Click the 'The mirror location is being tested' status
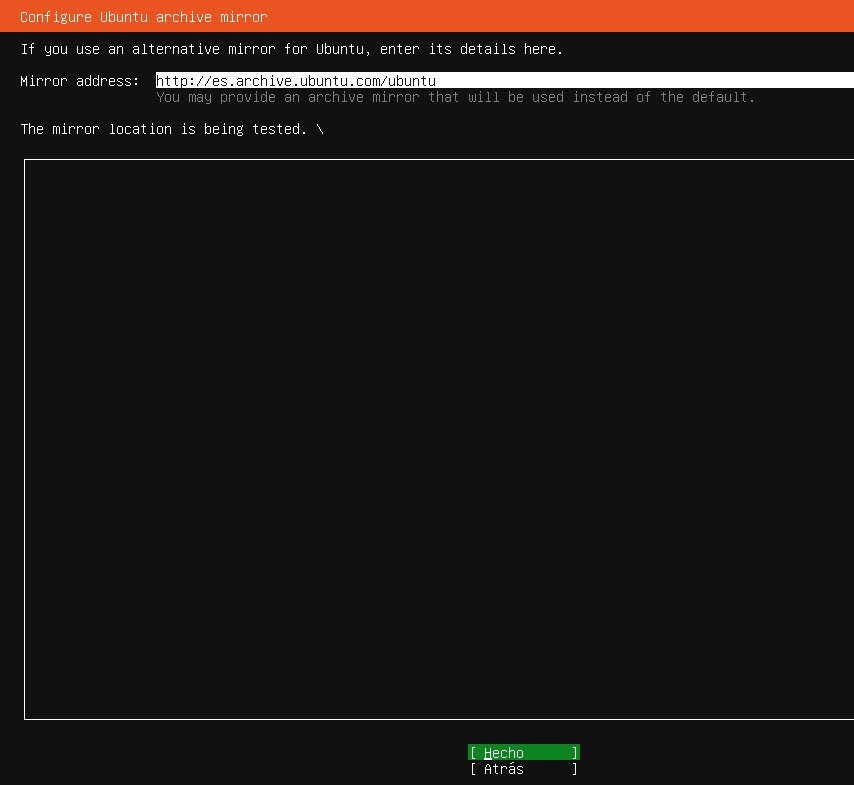The height and width of the screenshot is (785, 854). (x=172, y=129)
